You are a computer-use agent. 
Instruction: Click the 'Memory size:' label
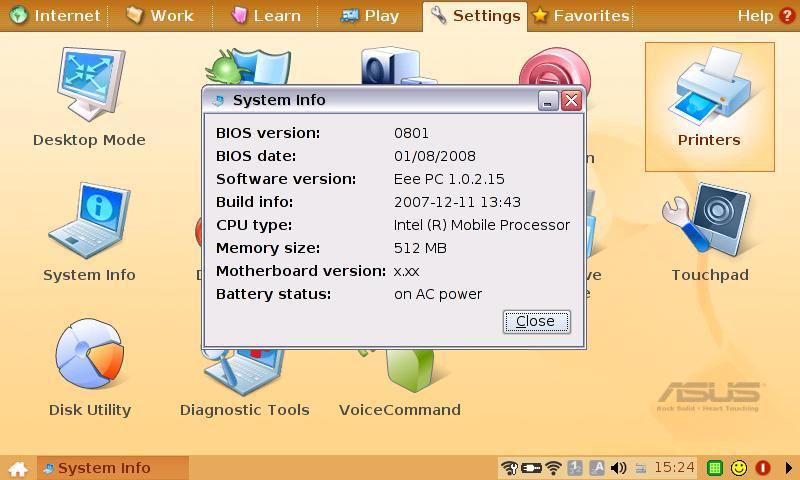tap(268, 248)
